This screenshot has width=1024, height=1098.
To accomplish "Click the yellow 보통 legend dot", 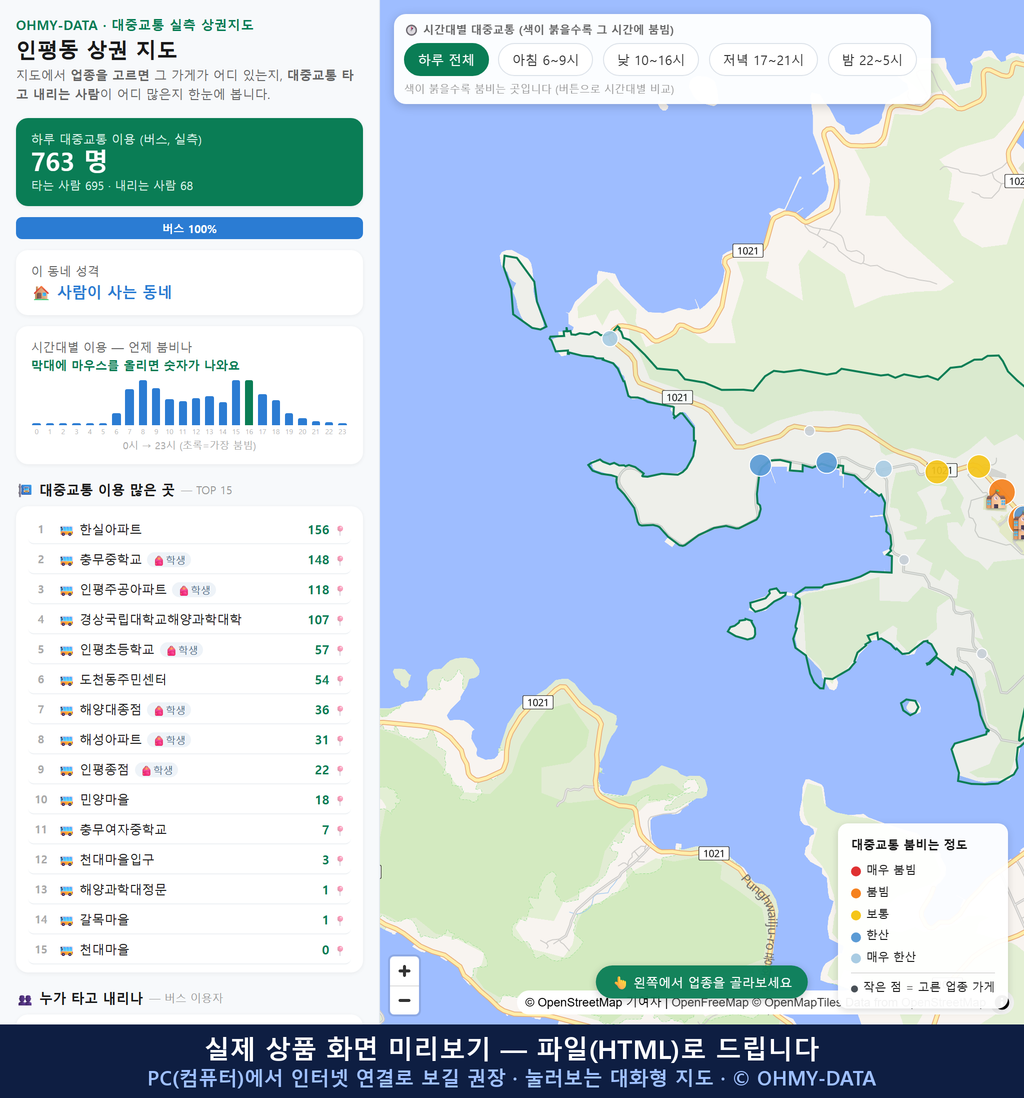I will [x=855, y=915].
